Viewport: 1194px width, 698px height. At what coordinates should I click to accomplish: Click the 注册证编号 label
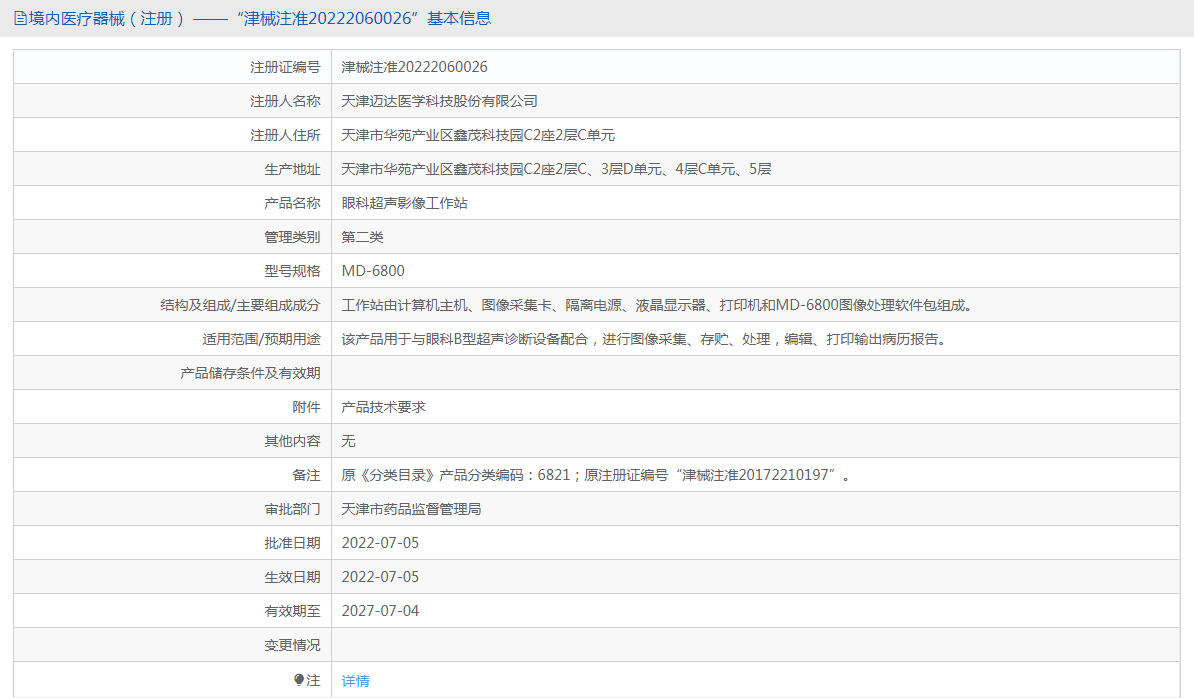(286, 67)
